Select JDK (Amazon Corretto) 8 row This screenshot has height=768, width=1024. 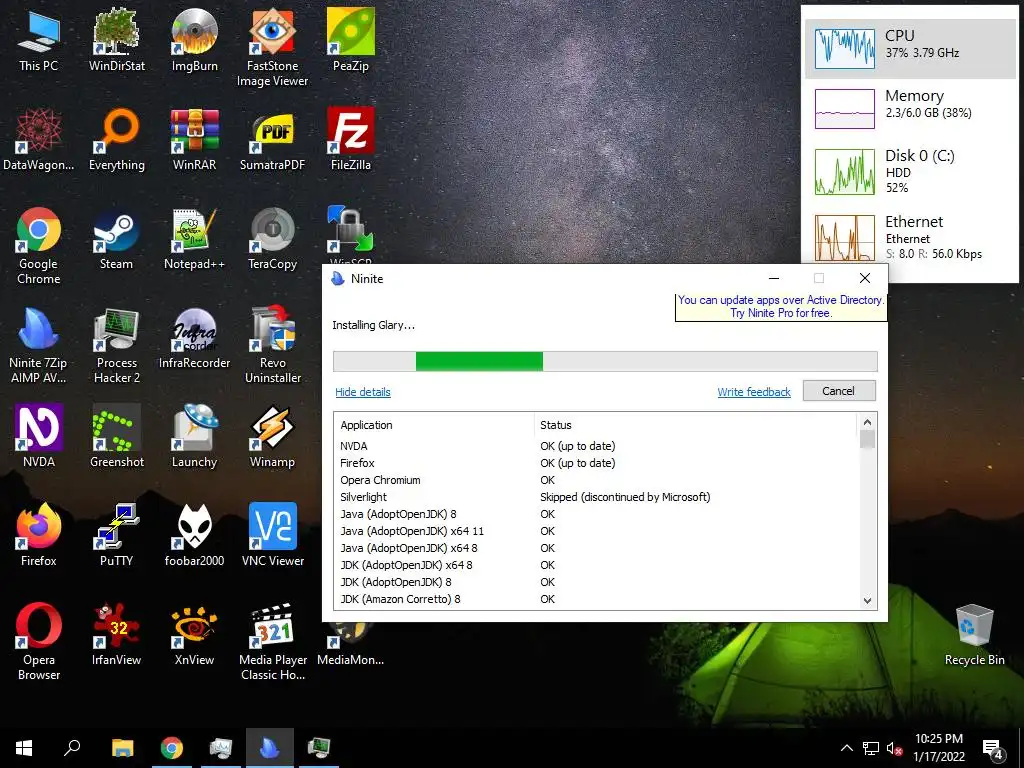tap(597, 599)
